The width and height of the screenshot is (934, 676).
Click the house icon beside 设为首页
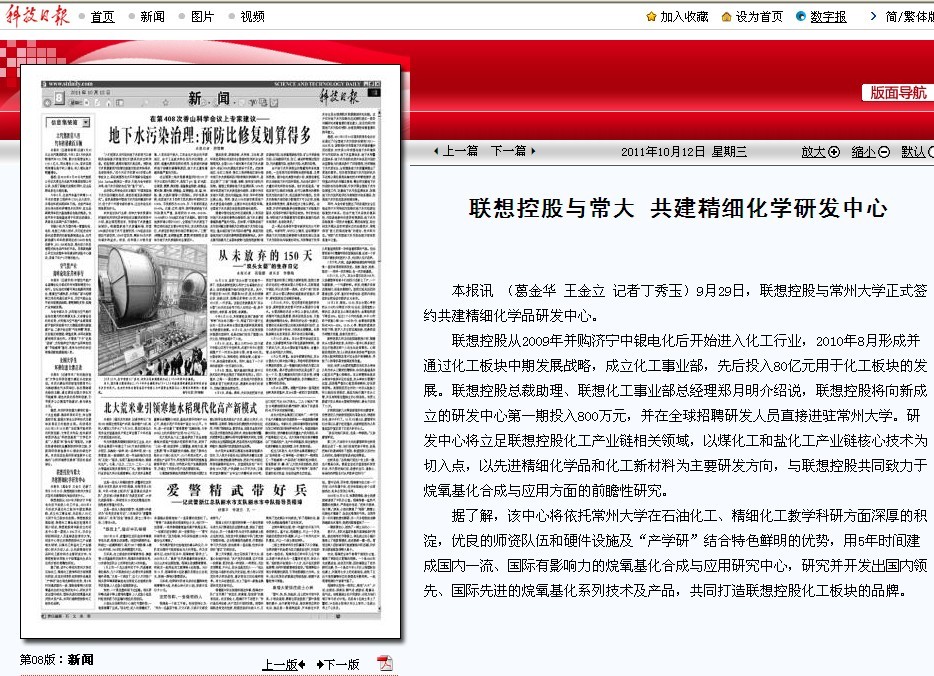[x=726, y=17]
